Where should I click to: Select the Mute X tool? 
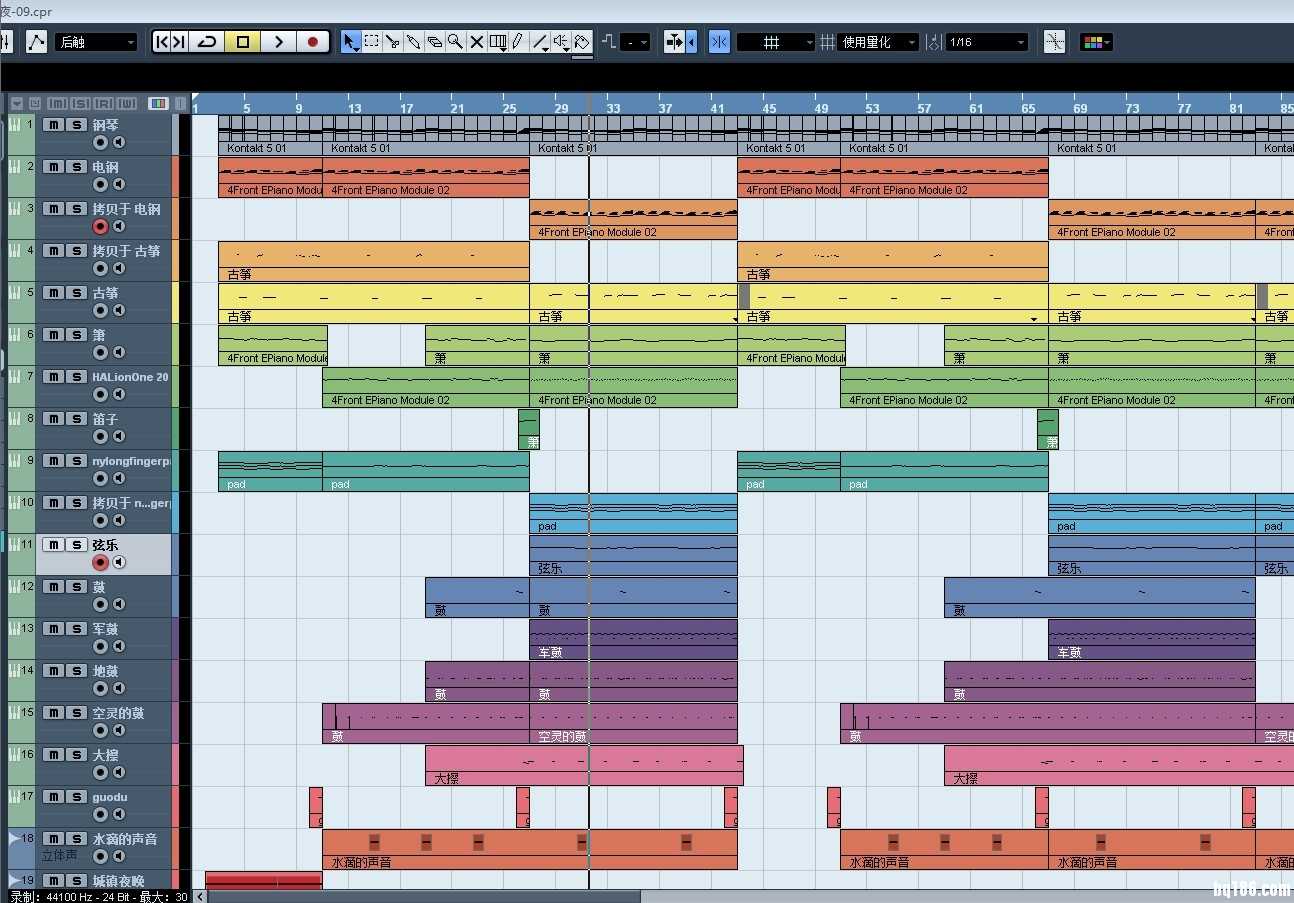pyautogui.click(x=476, y=42)
